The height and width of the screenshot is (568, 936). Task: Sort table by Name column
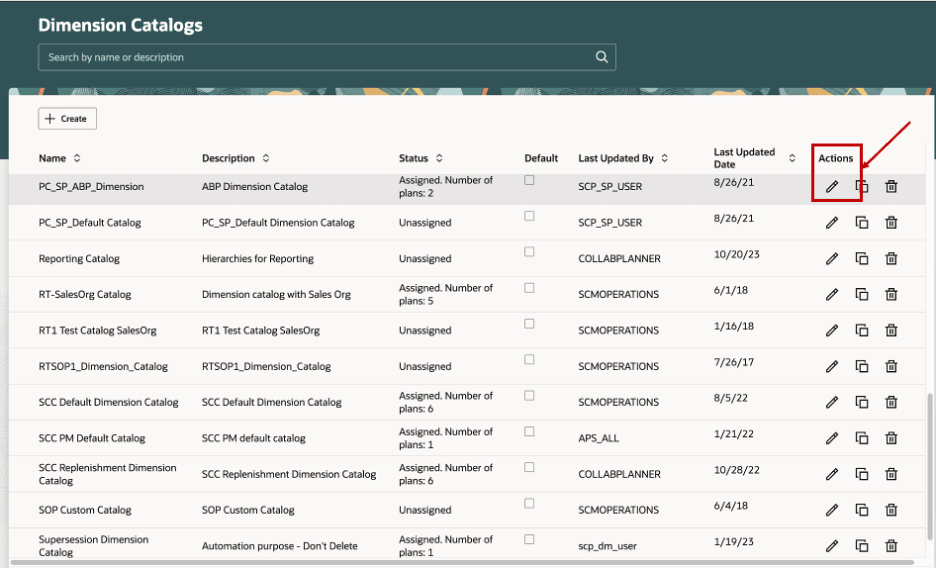coord(76,158)
